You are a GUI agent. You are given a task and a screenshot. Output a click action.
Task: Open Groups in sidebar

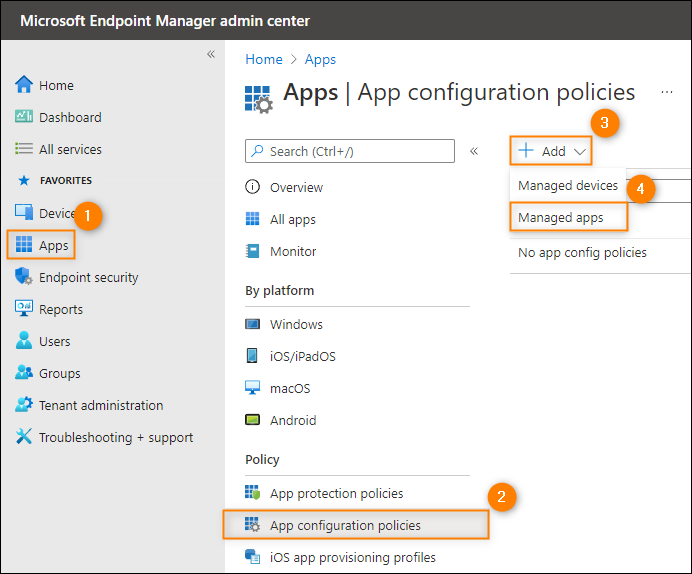click(60, 373)
